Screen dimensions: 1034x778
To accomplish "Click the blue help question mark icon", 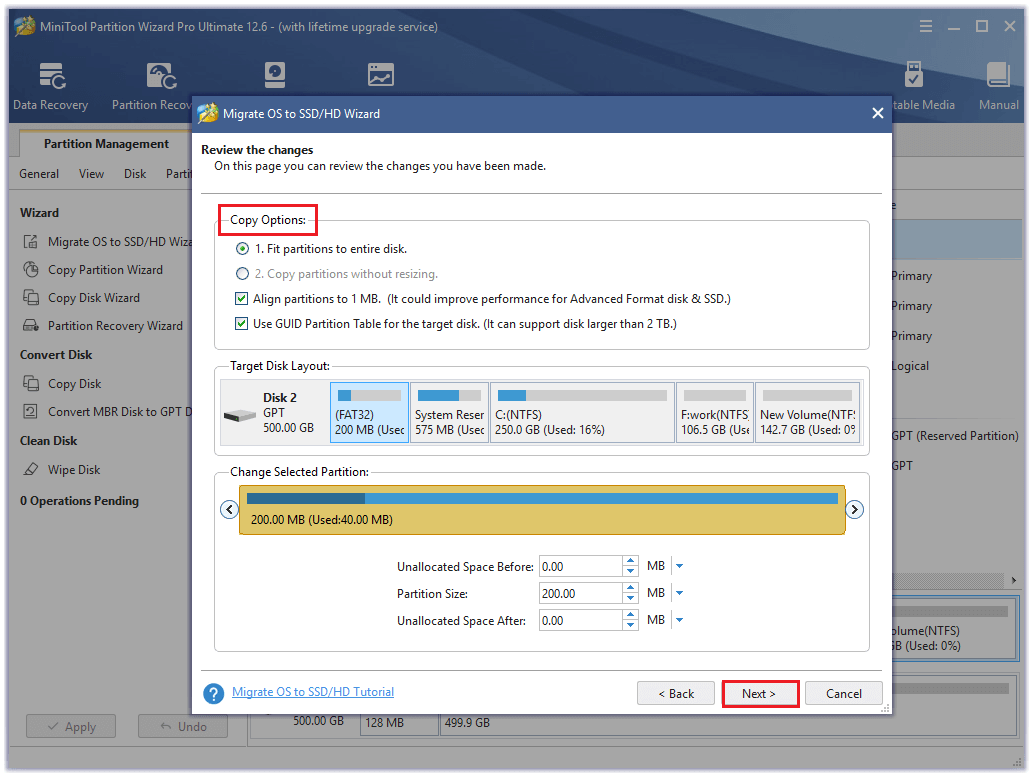I will (x=213, y=693).
